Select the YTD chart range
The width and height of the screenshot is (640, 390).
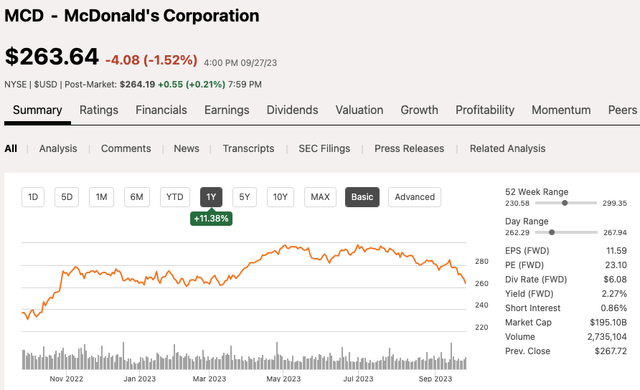coord(175,197)
